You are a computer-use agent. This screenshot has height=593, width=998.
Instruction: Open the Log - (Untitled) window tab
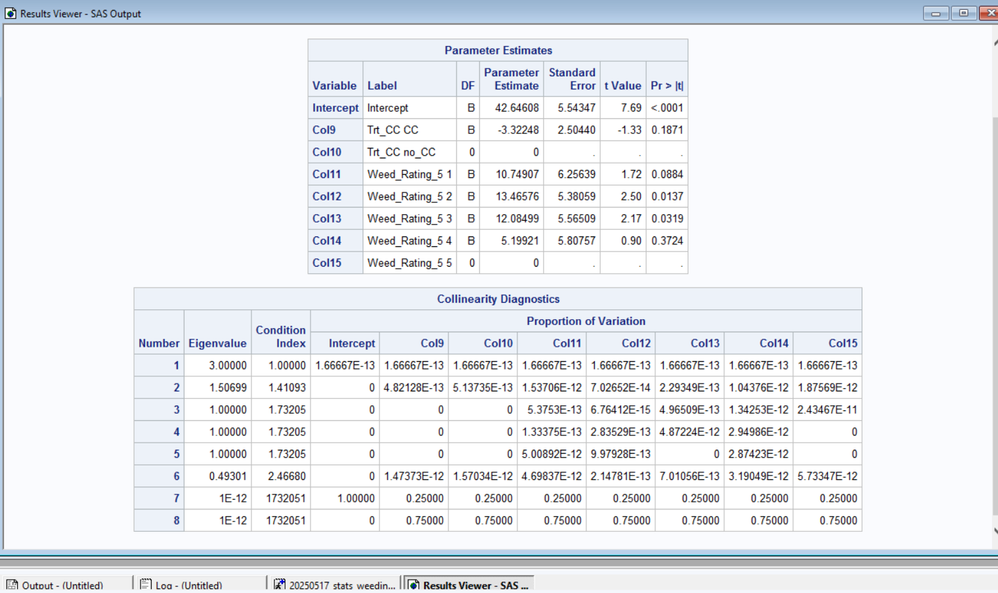(x=183, y=585)
